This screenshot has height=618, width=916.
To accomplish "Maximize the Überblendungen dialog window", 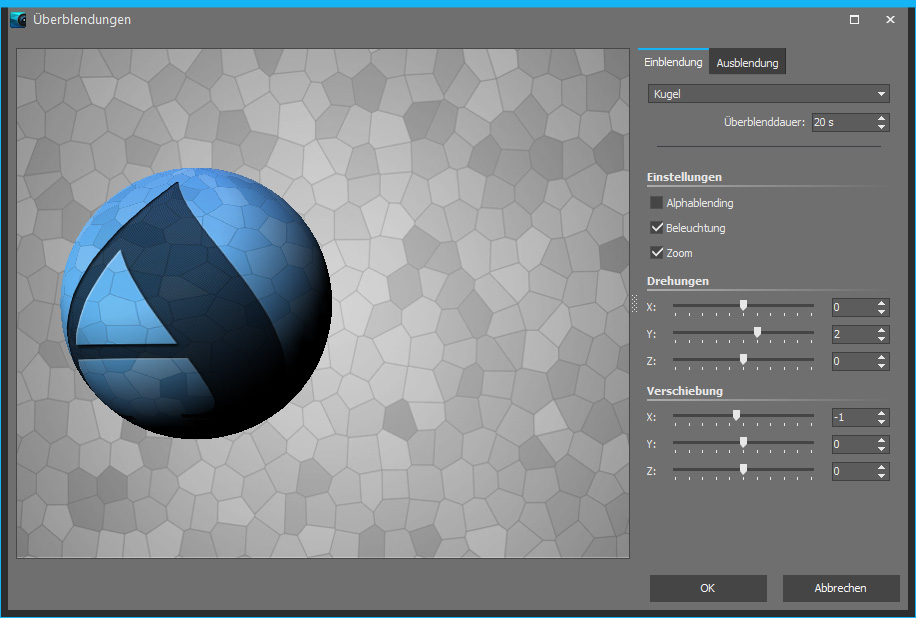I will coord(854,19).
